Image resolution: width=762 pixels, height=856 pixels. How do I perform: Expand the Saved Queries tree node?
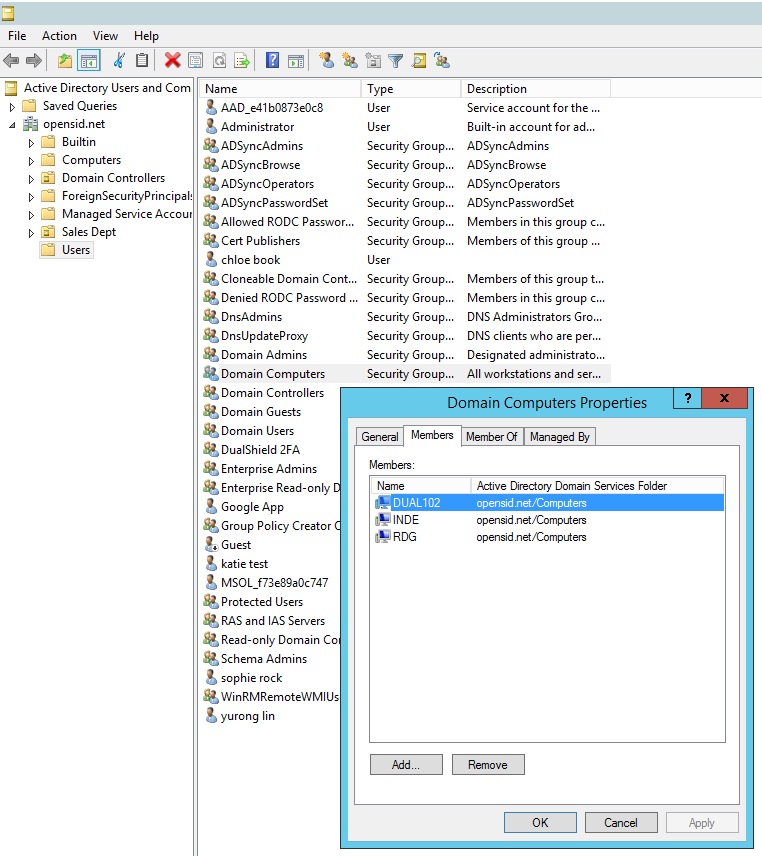[x=13, y=106]
